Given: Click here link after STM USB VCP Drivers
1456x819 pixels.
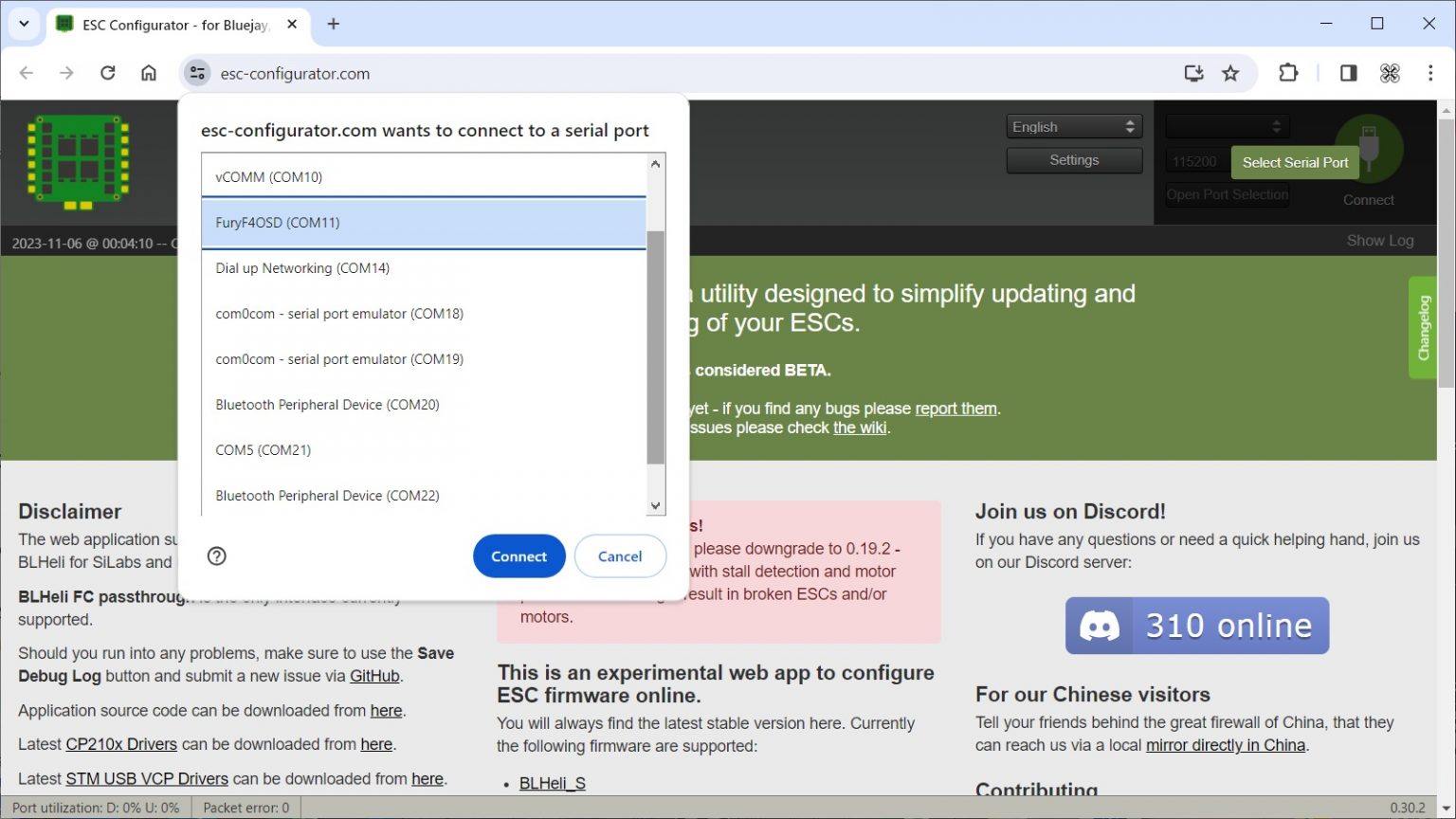Looking at the screenshot, I should coord(428,778).
